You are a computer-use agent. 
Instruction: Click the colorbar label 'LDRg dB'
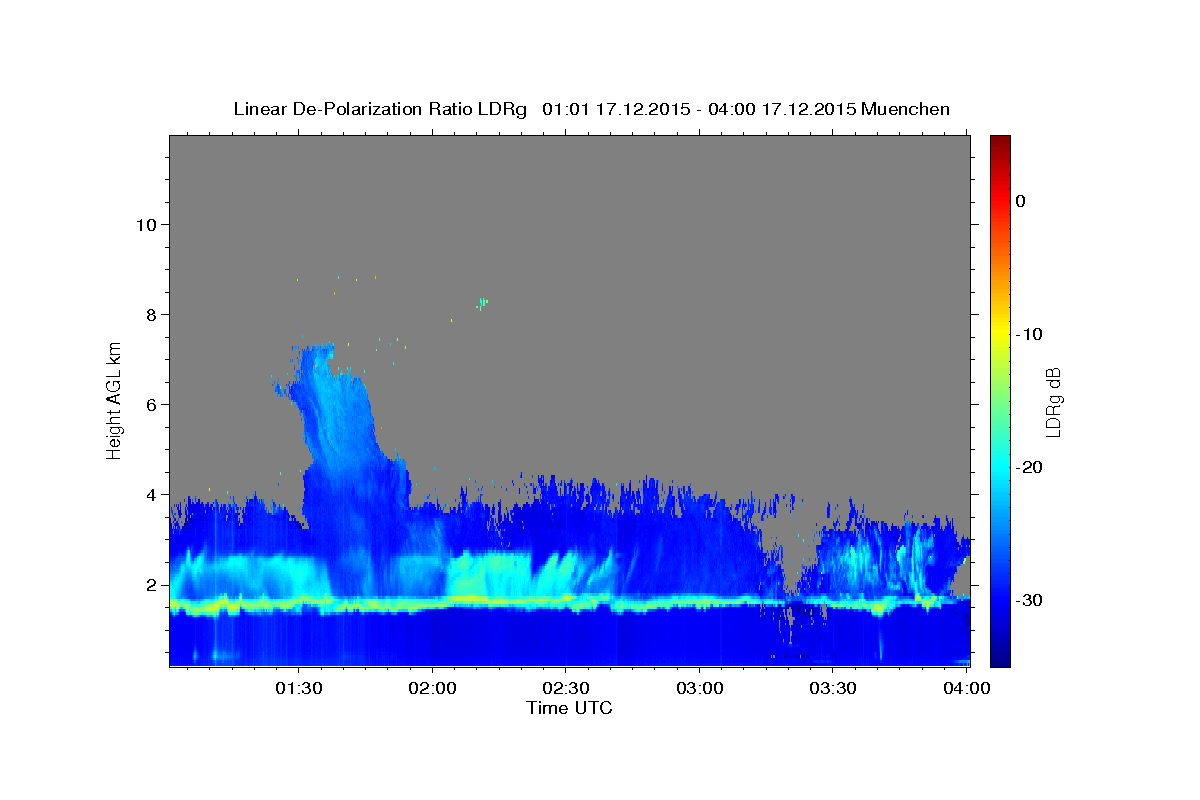click(x=1053, y=401)
